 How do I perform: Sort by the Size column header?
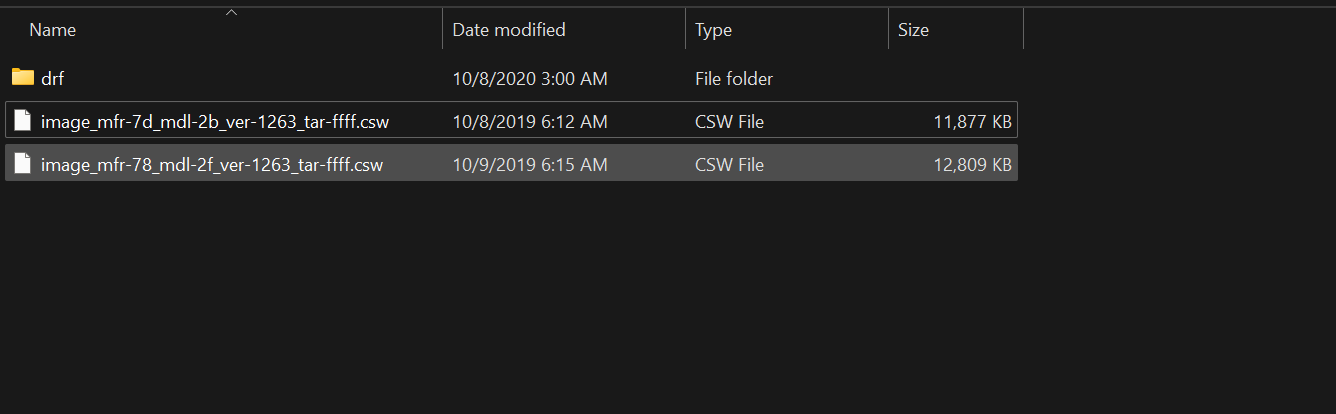(x=913, y=30)
